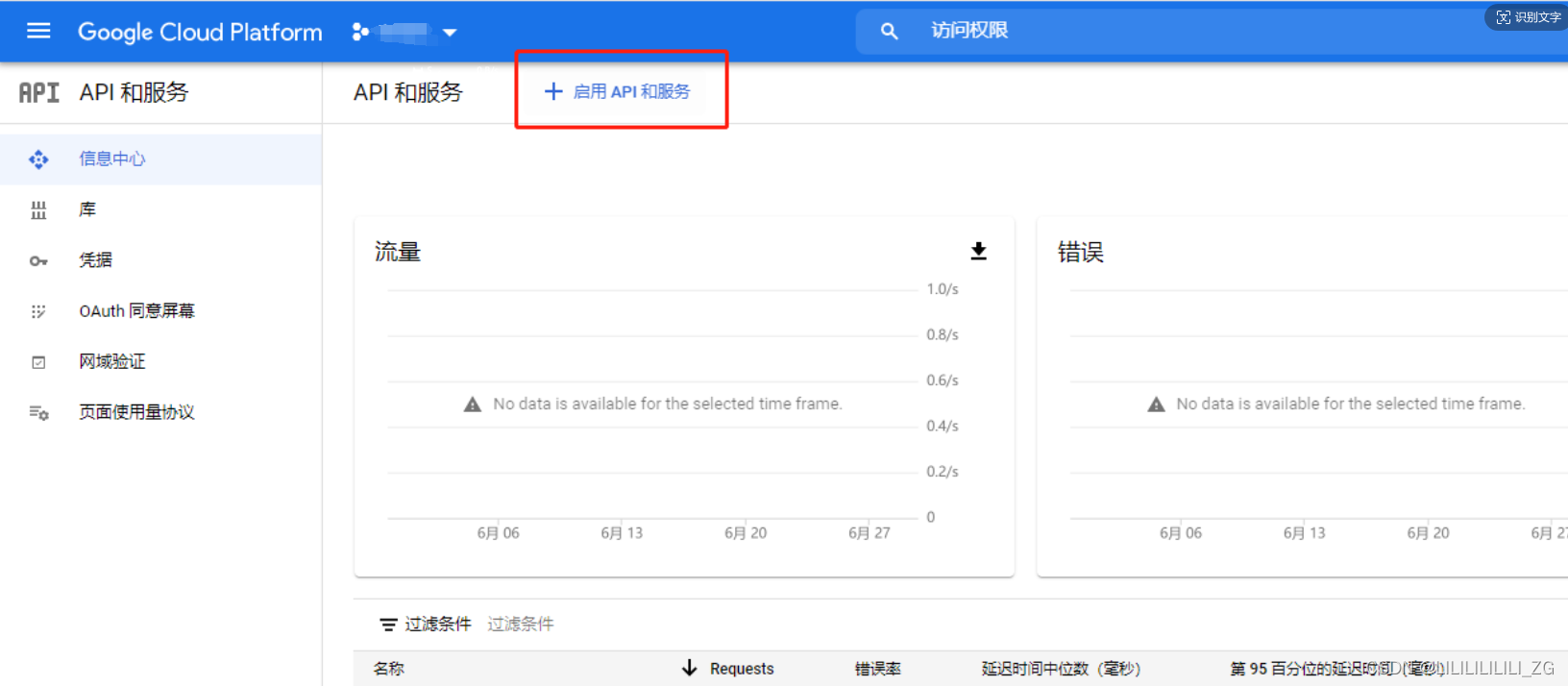Open 信息中心 in the sidebar
Image resolution: width=1568 pixels, height=686 pixels.
[160, 159]
